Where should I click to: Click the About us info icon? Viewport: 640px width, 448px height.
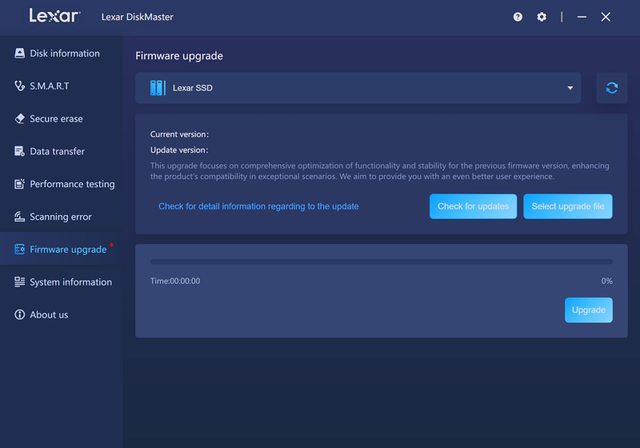(20, 315)
